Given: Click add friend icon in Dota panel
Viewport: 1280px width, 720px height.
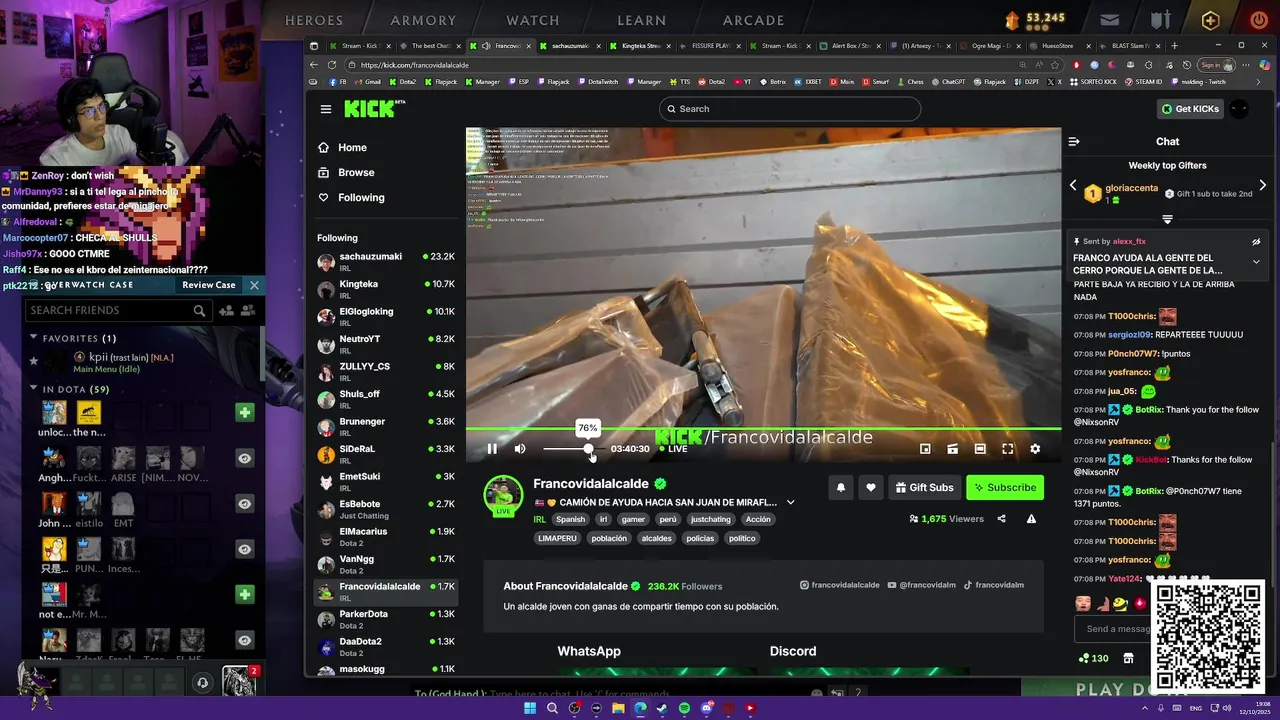Looking at the screenshot, I should [x=226, y=311].
